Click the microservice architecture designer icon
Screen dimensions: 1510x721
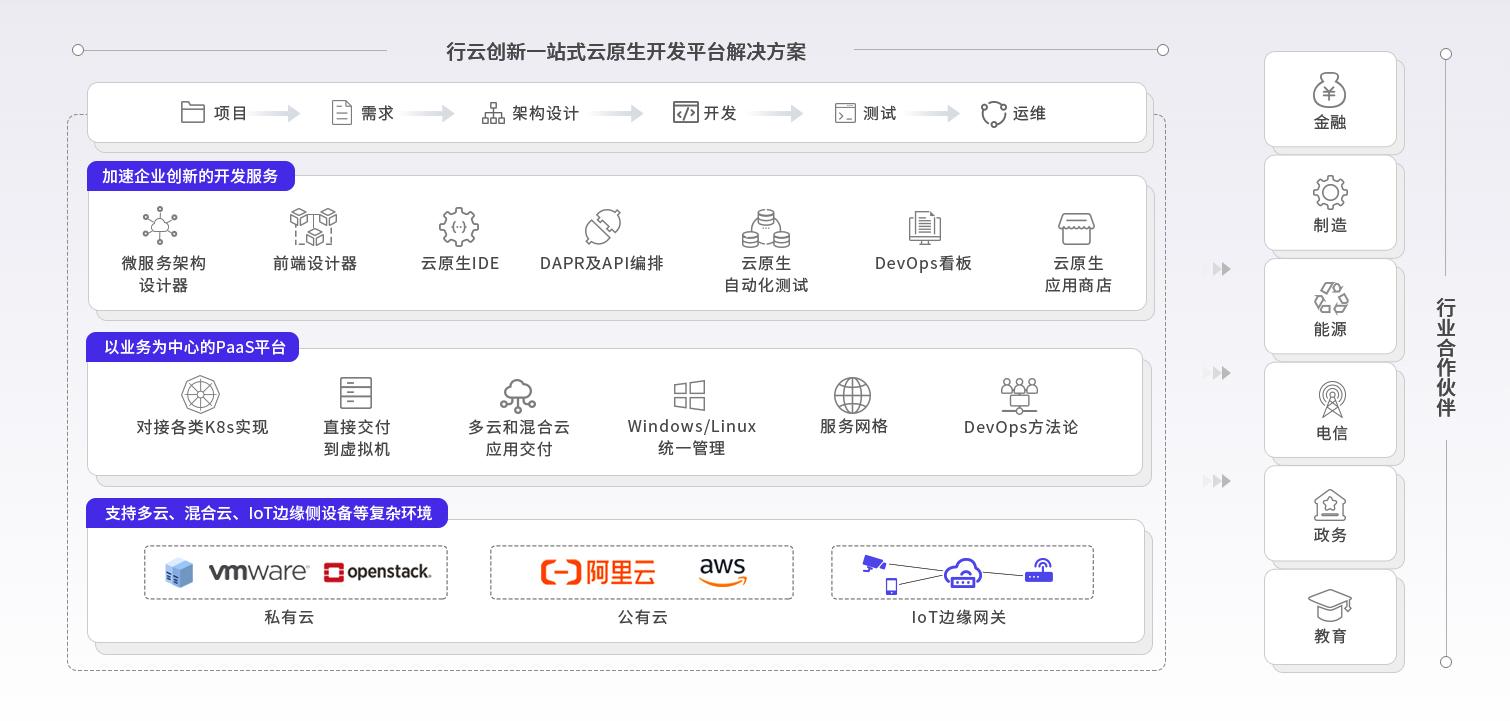pyautogui.click(x=160, y=226)
